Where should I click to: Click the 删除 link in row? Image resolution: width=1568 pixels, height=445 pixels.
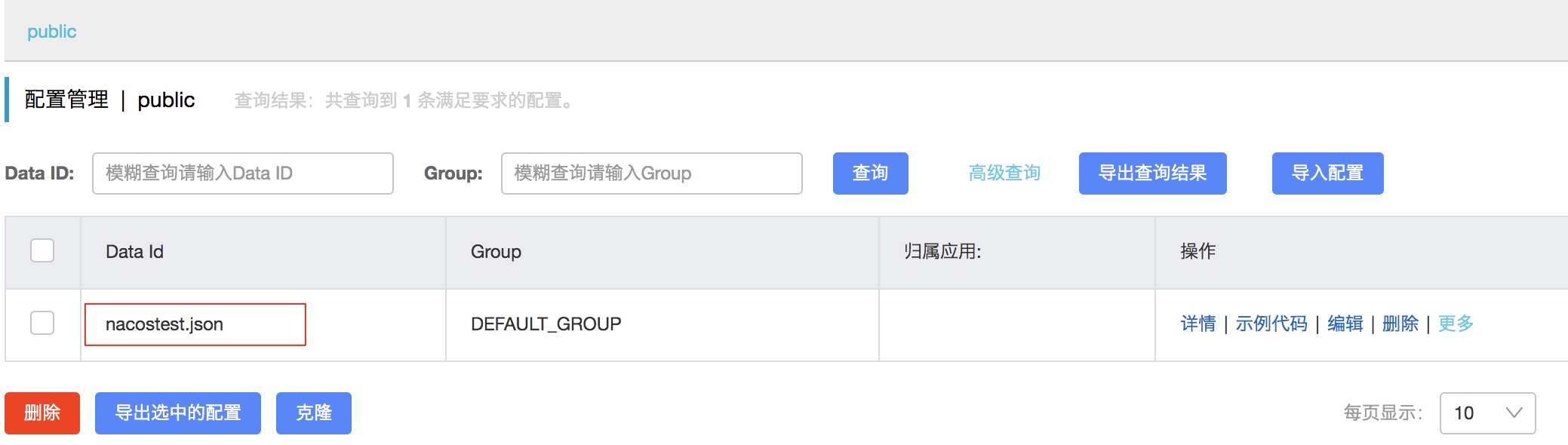tap(1400, 324)
